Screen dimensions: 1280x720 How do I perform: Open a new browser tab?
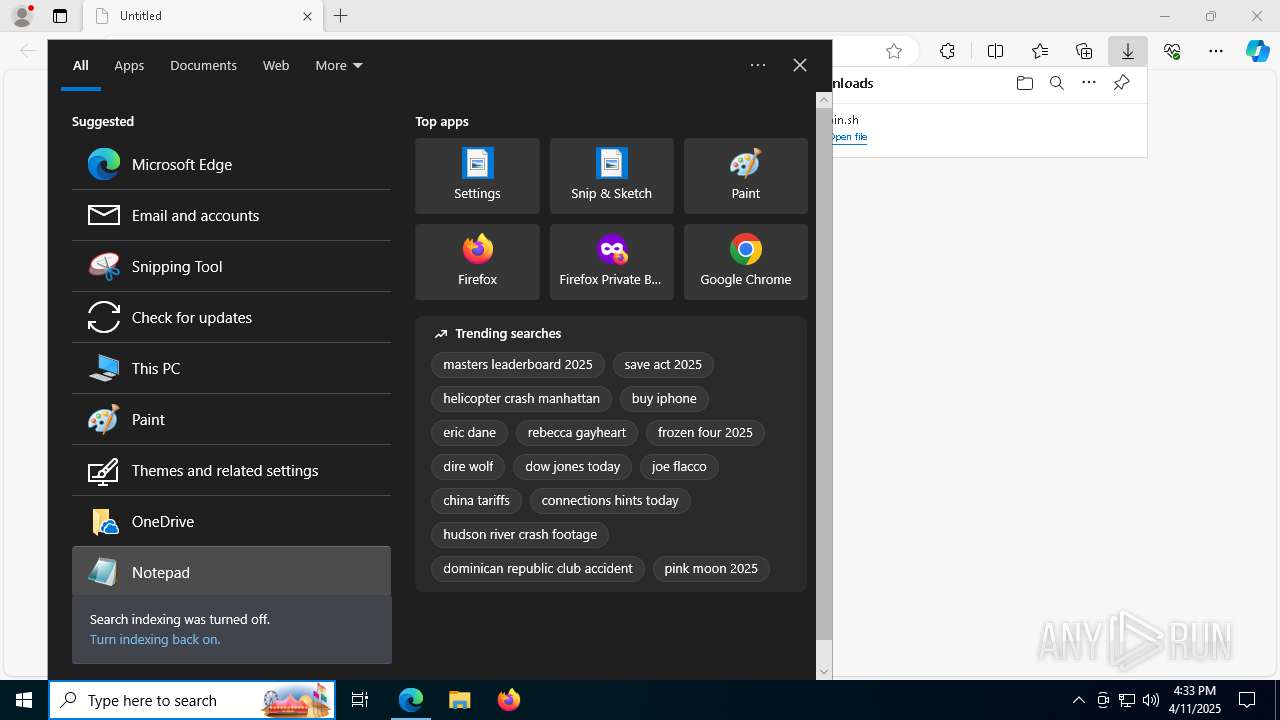(341, 16)
